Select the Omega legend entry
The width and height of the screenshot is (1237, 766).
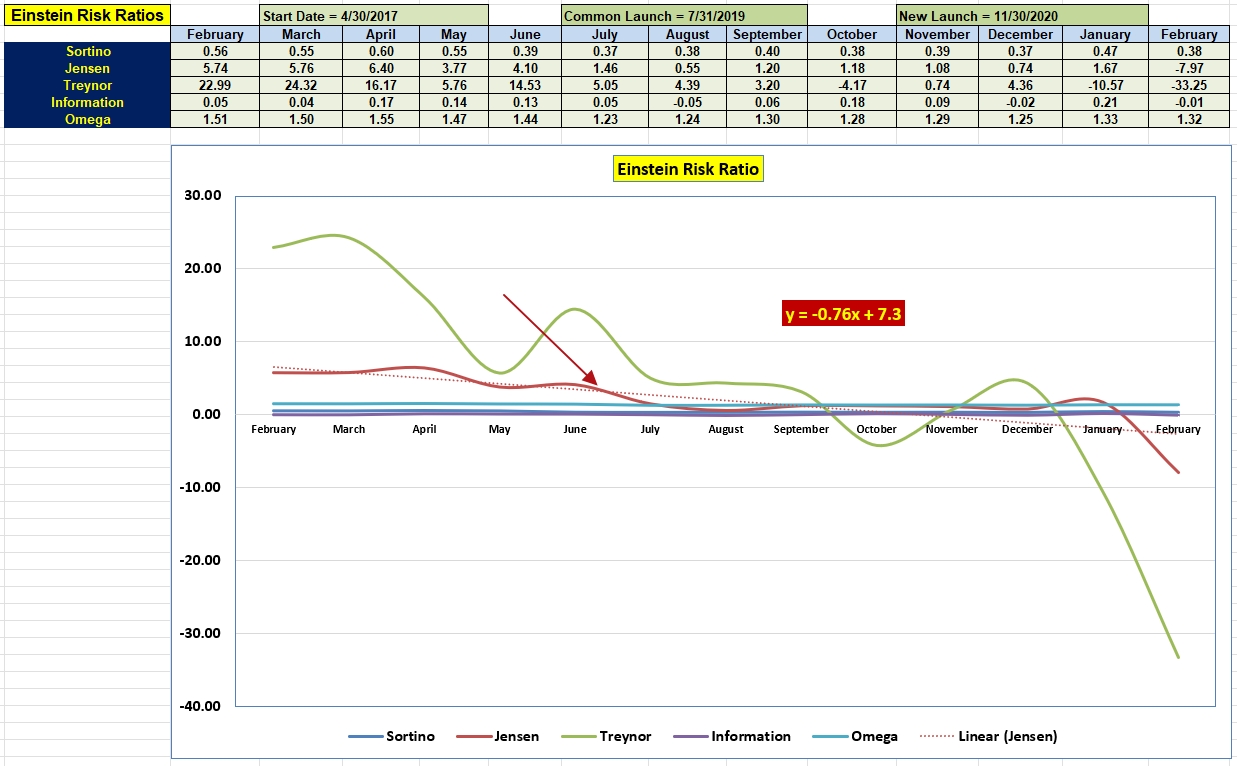(854, 736)
